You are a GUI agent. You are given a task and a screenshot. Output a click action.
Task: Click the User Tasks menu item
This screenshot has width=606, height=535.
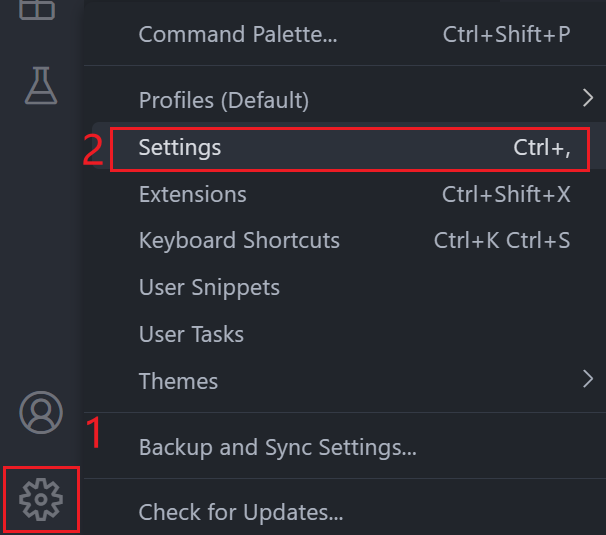pyautogui.click(x=191, y=334)
